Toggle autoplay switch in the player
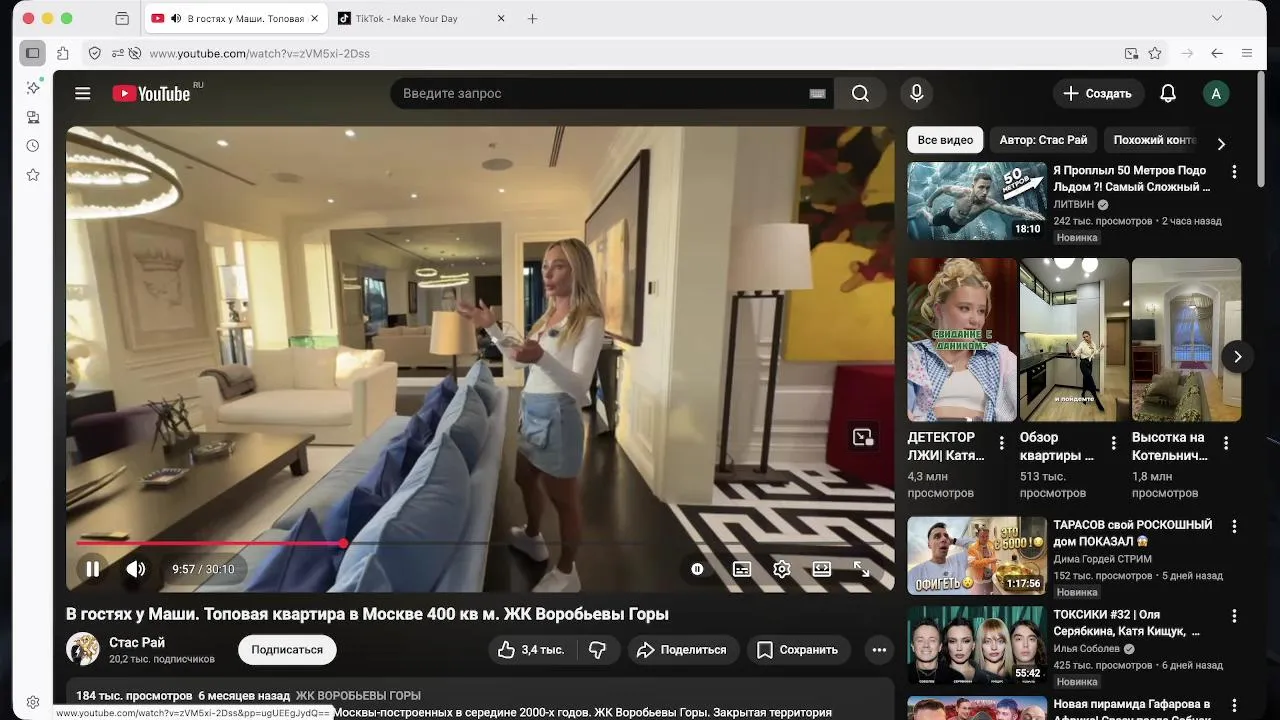This screenshot has height=720, width=1280. click(x=698, y=569)
